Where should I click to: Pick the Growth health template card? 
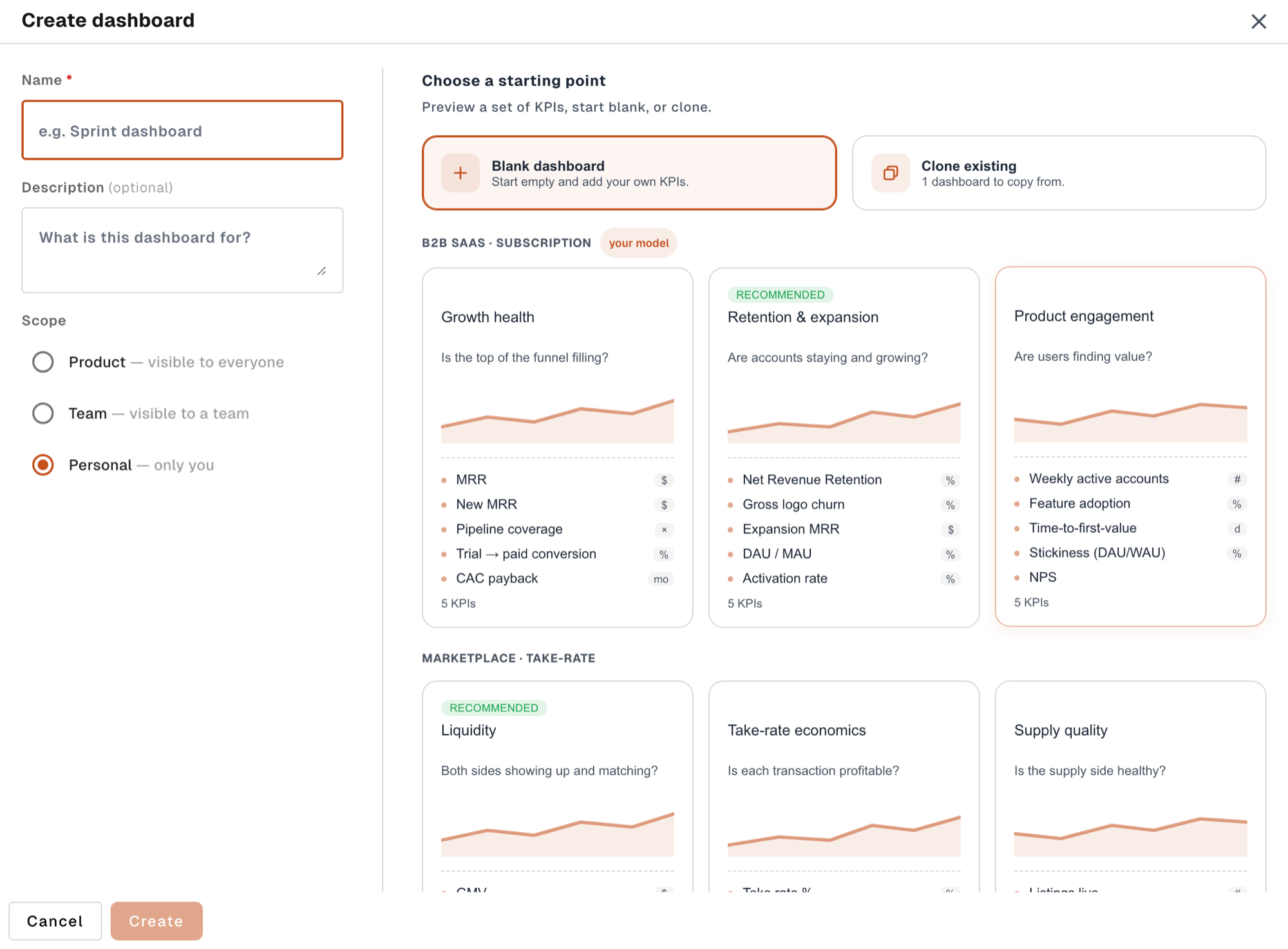pos(558,447)
